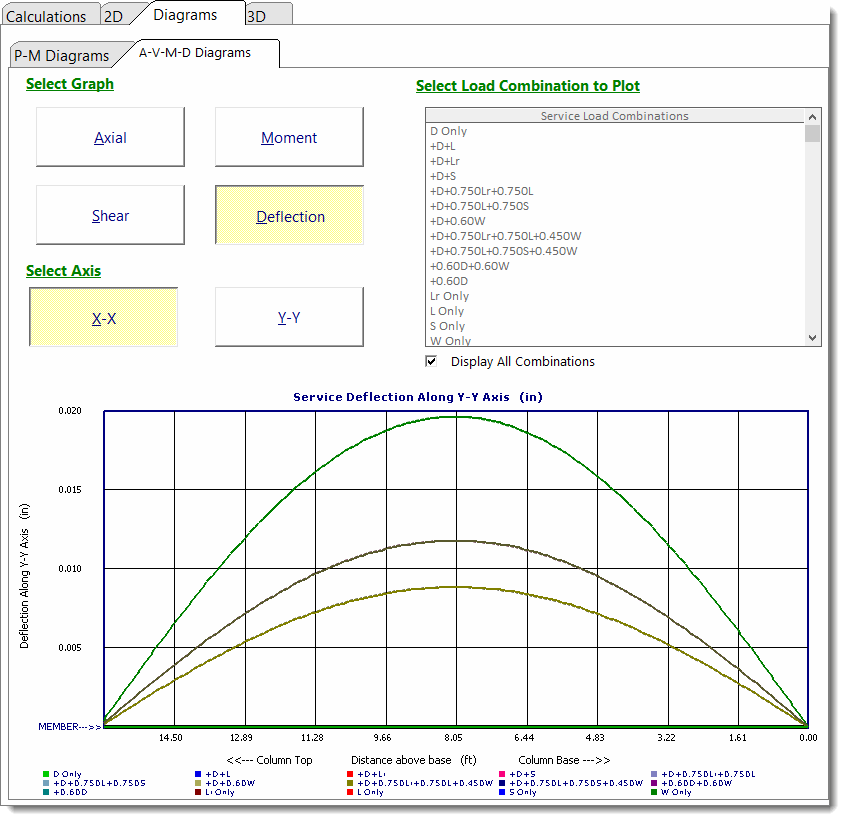This screenshot has height=821, width=845.
Task: Click the pink '+D+S' legend swatch
Action: (501, 774)
